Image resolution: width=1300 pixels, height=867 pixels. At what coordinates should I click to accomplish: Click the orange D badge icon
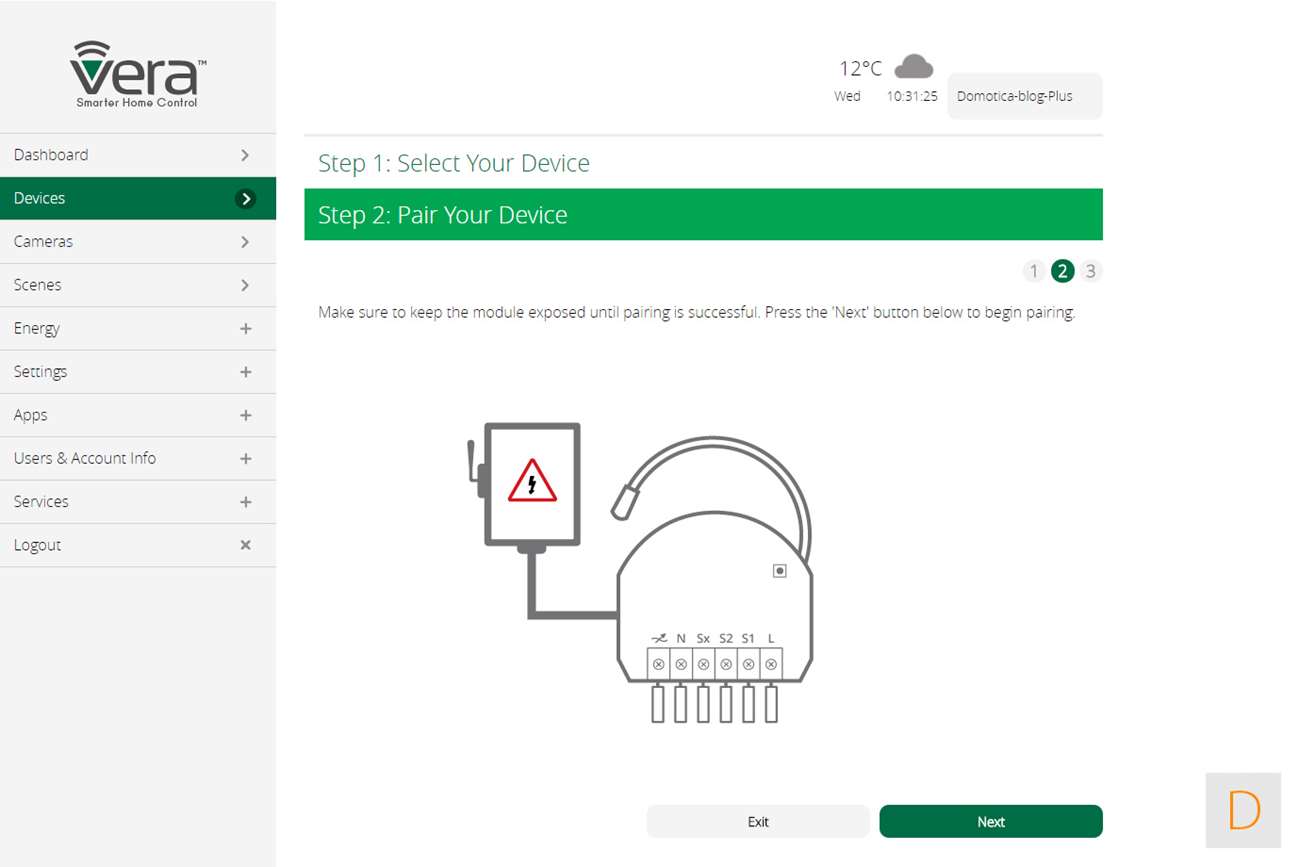1243,810
